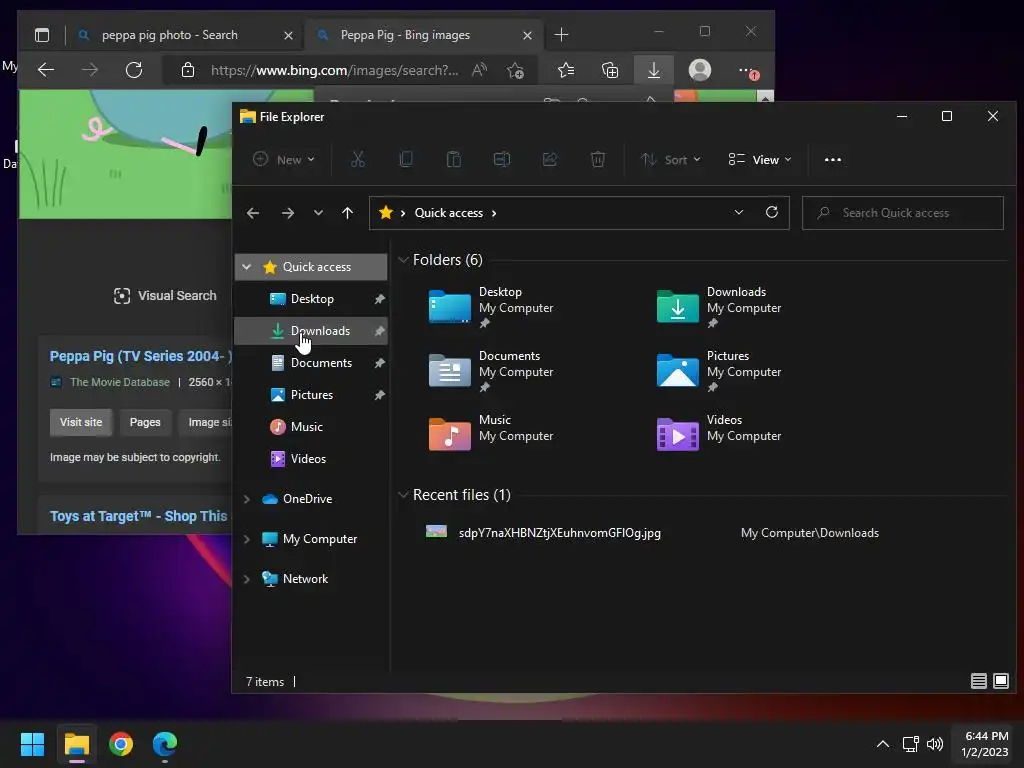The width and height of the screenshot is (1024, 768).
Task: Click the Read aloud icon in Edge address bar
Action: 479,70
